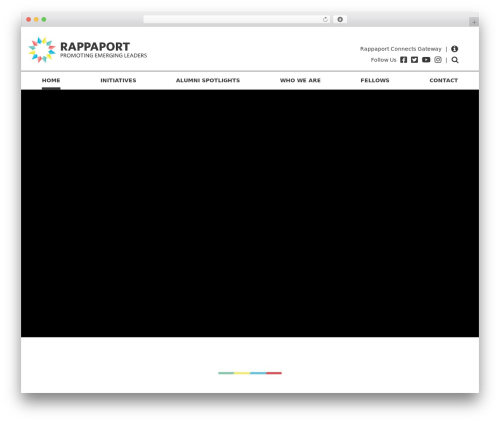The width and height of the screenshot is (500, 423).
Task: Click the Rappaport starburst logo
Action: (42, 50)
